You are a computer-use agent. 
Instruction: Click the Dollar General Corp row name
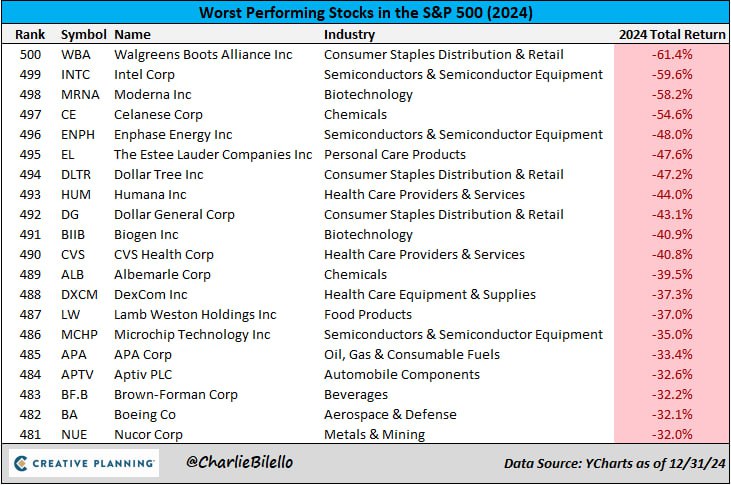click(x=174, y=215)
